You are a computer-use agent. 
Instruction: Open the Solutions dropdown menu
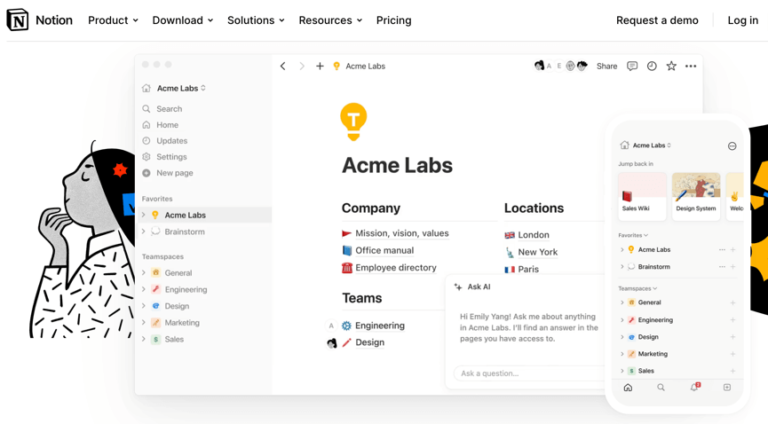tap(255, 20)
